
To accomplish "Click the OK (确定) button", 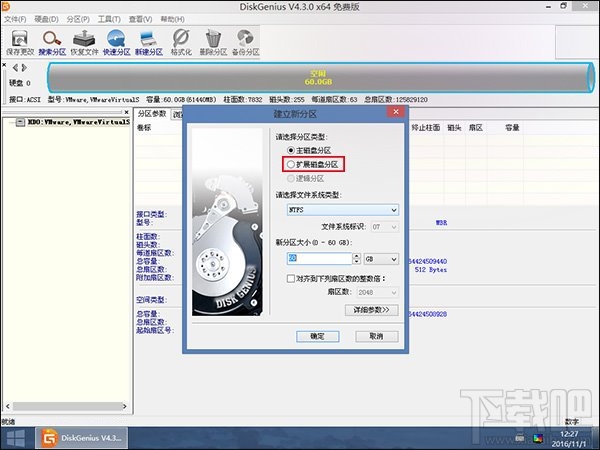I will coord(318,336).
